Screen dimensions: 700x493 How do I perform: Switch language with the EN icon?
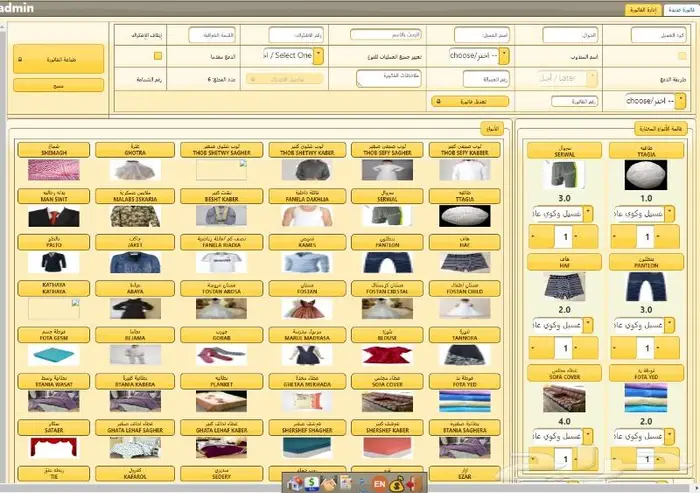[380, 482]
